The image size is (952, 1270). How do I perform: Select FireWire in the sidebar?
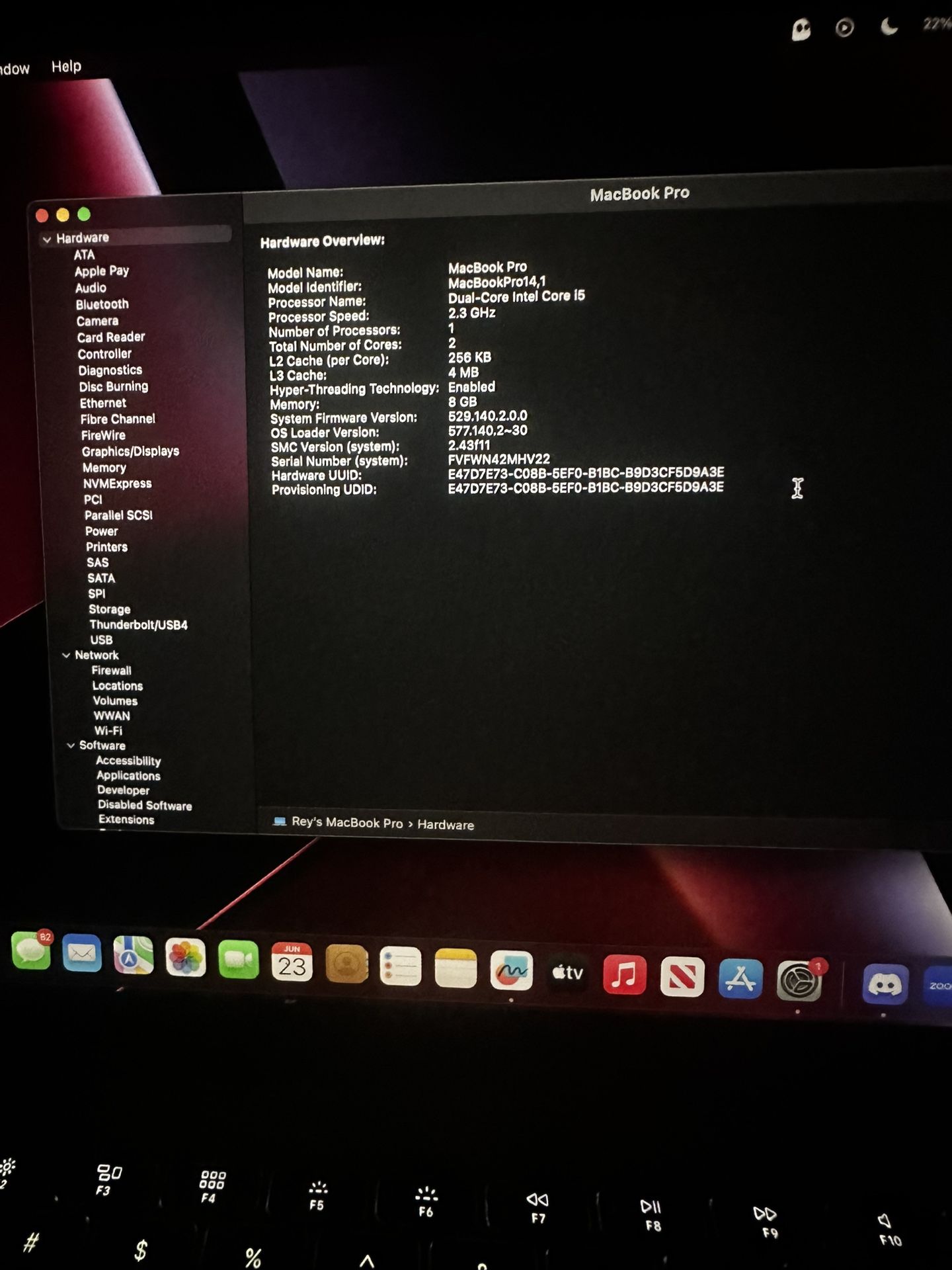(x=103, y=435)
